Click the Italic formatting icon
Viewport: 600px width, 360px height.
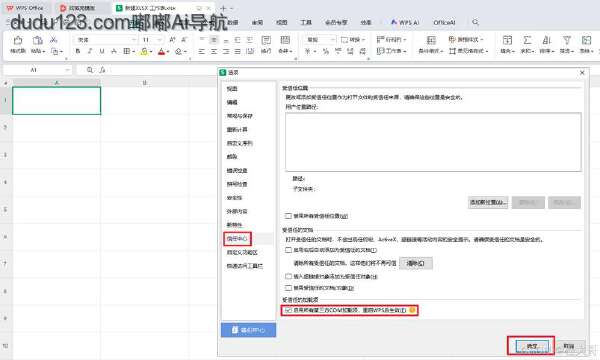coord(90,51)
